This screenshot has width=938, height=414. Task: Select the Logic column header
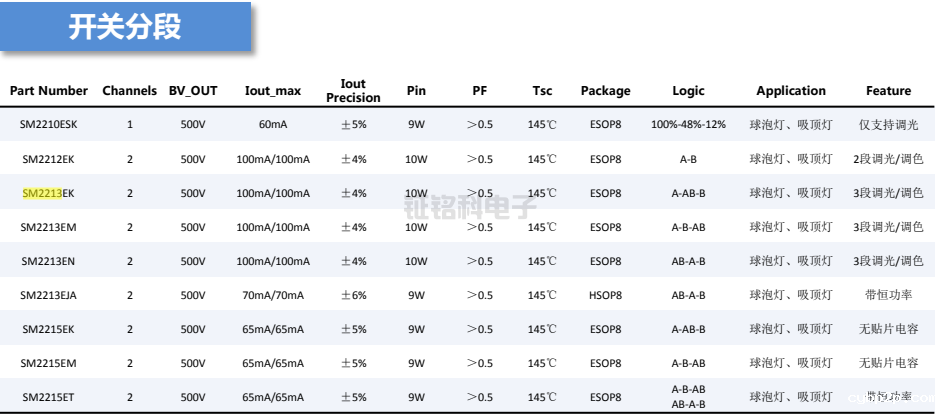click(688, 91)
